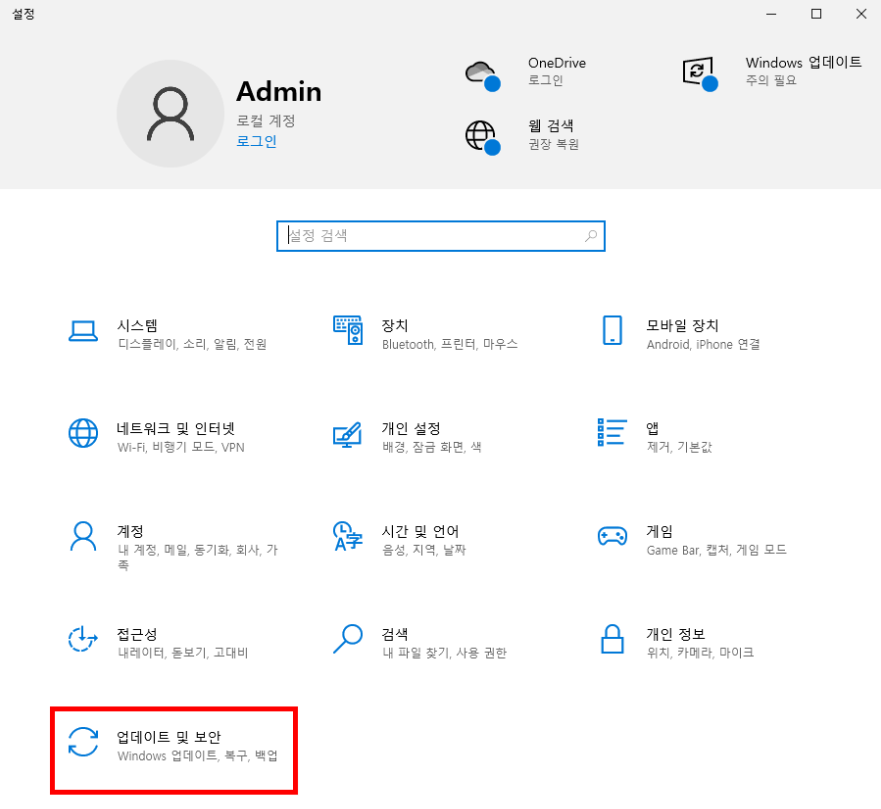
Task: Maximize the 설정 window
Action: coord(816,14)
